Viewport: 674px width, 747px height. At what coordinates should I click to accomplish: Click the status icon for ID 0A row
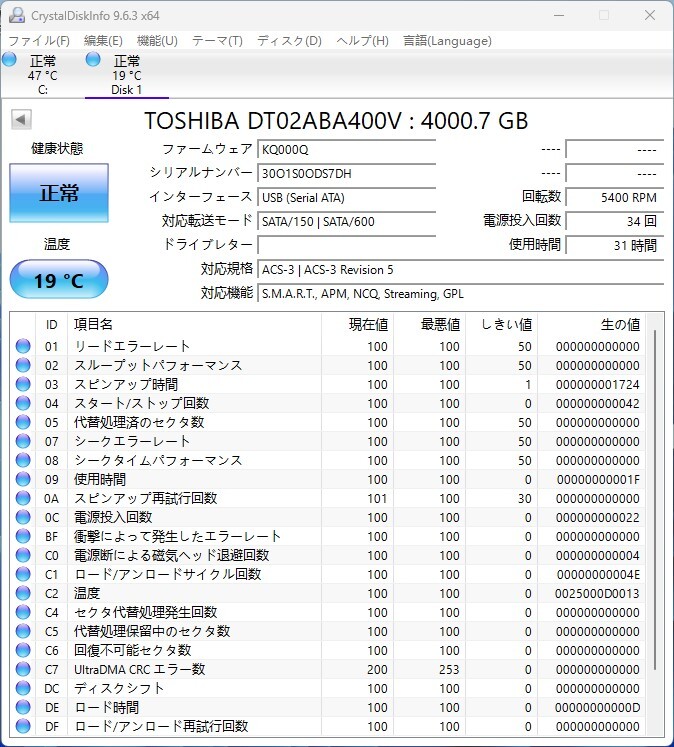(x=23, y=498)
